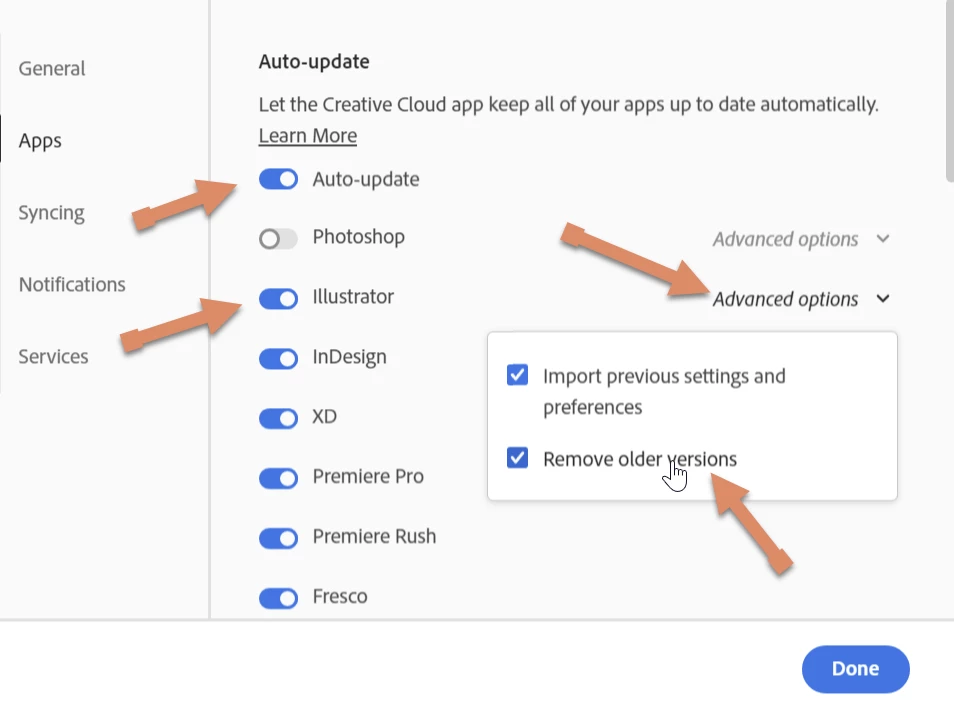
Task: Disable Premiere Pro auto-update
Action: pyautogui.click(x=278, y=478)
